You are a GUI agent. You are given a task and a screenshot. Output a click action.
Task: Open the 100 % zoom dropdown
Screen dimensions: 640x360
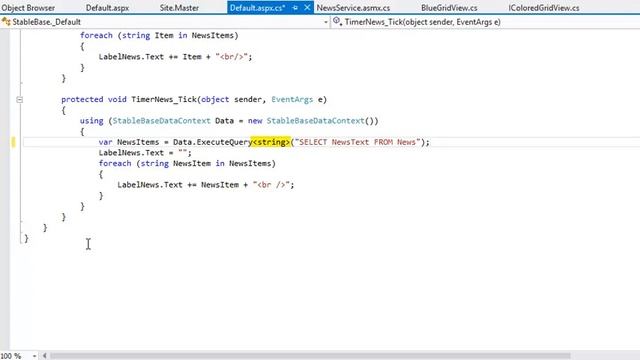click(34, 356)
